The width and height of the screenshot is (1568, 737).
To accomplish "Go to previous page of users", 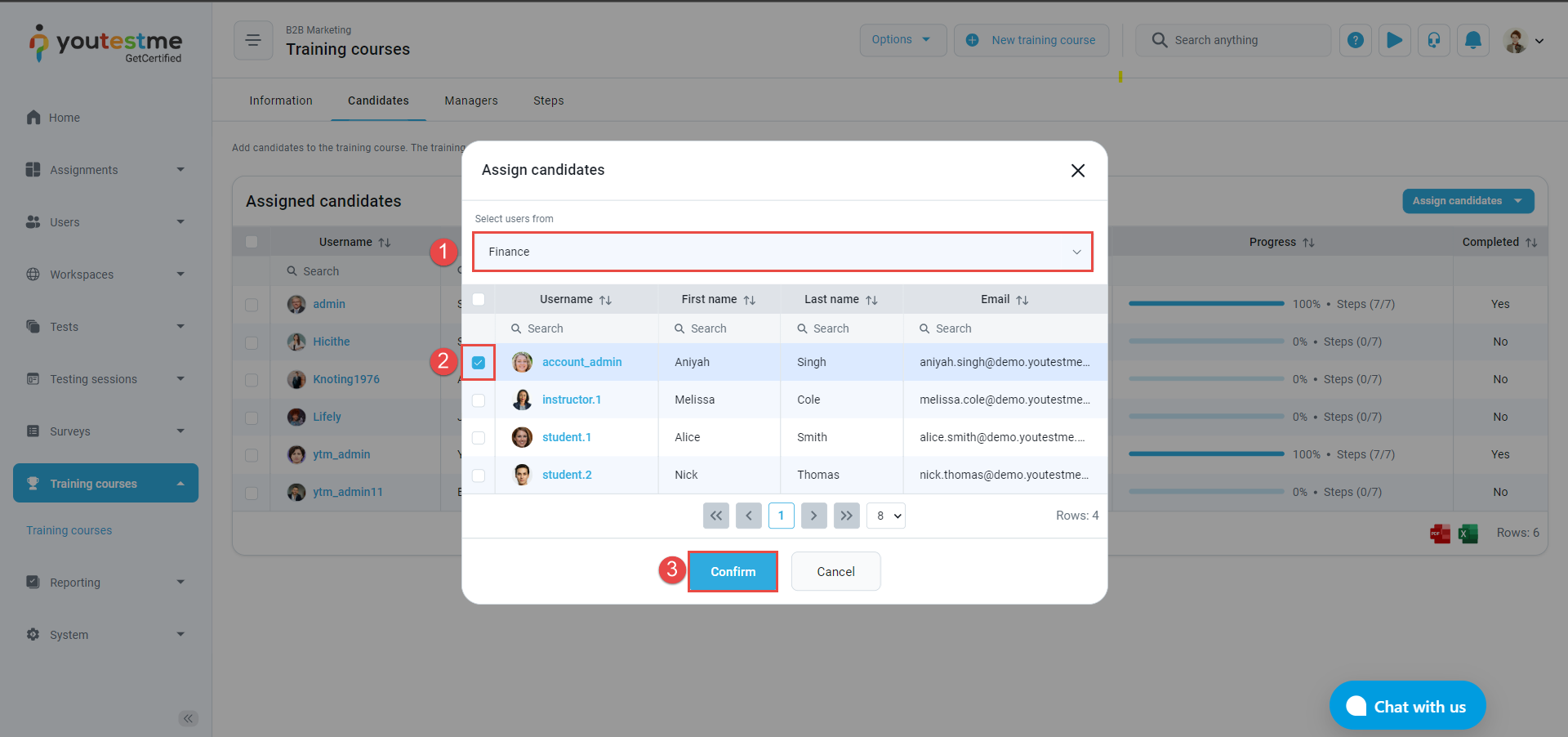I will point(749,516).
